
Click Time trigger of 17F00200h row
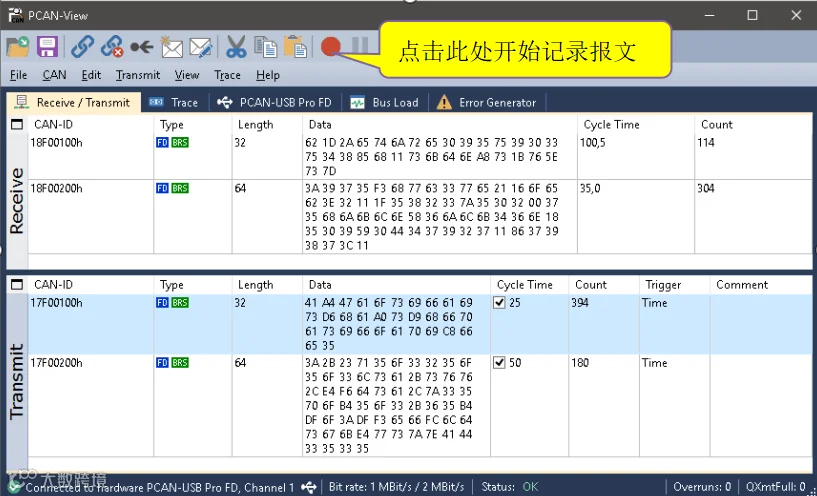654,363
